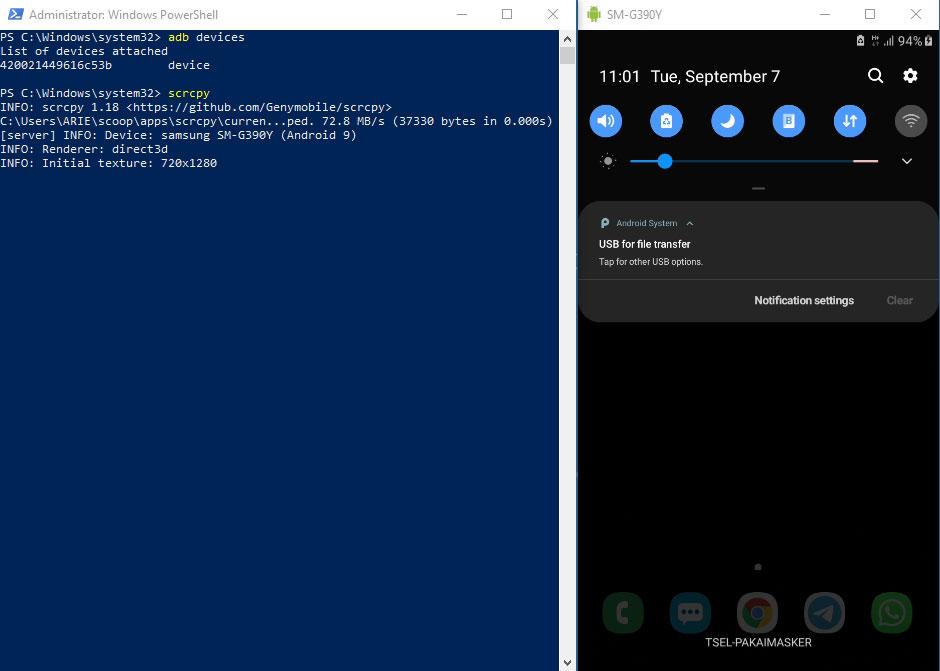This screenshot has height=671, width=940.
Task: Open phone settings gear icon
Action: [910, 76]
